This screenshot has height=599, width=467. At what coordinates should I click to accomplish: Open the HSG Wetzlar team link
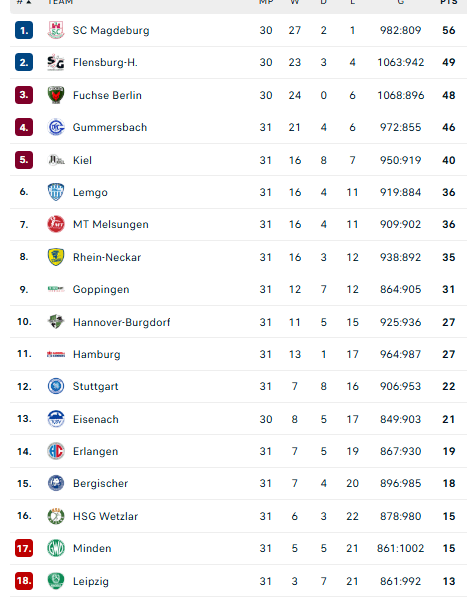click(105, 516)
